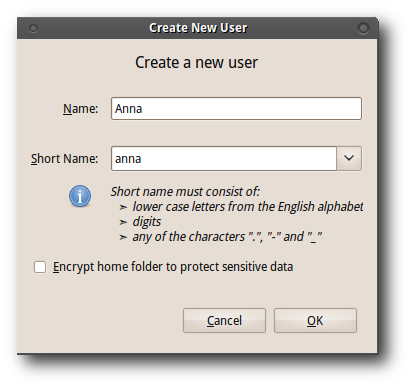Confirm with the OK button
The height and width of the screenshot is (388, 412).
click(315, 320)
